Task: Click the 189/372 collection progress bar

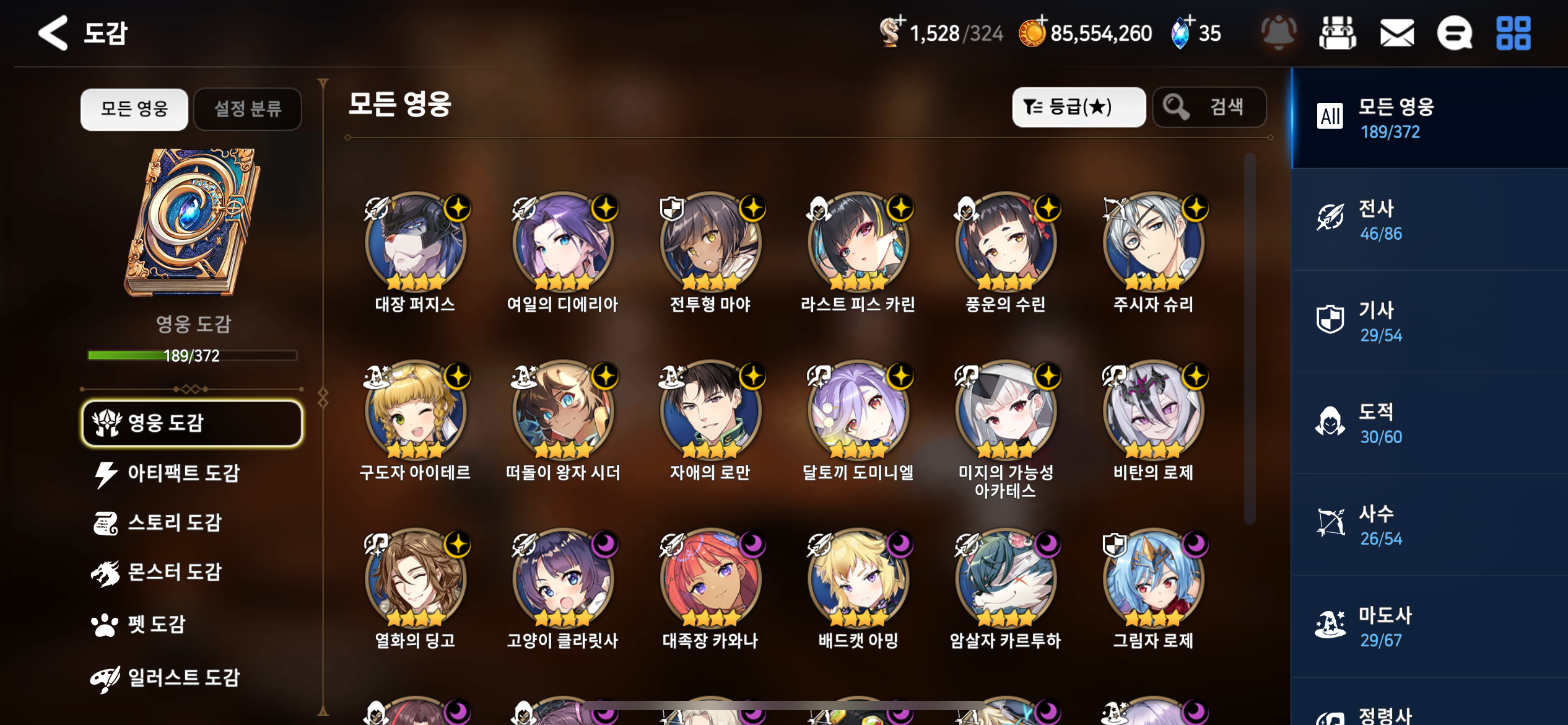Action: (192, 356)
